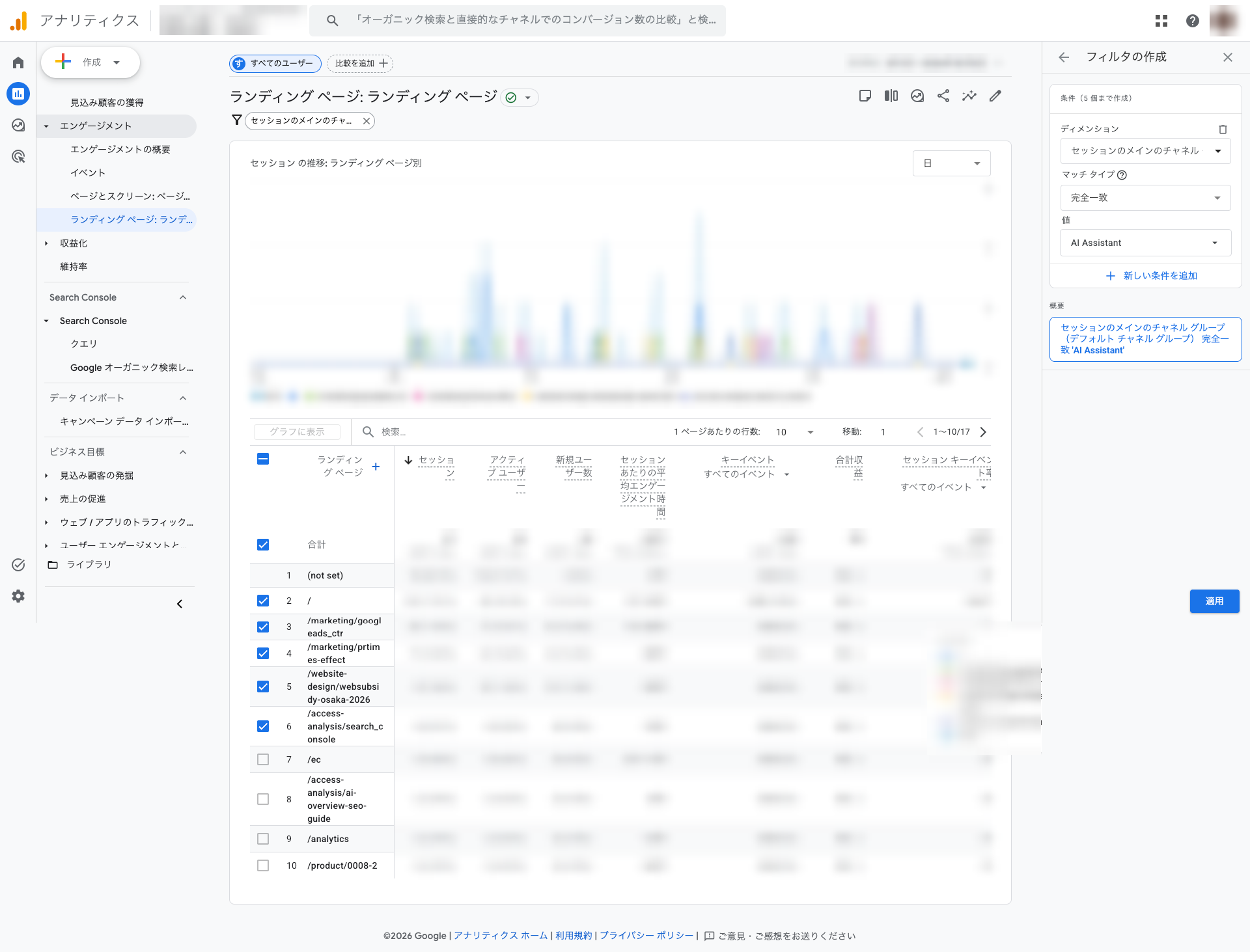Image resolution: width=1250 pixels, height=952 pixels.
Task: Open 維持率 report in sidebar
Action: click(74, 267)
